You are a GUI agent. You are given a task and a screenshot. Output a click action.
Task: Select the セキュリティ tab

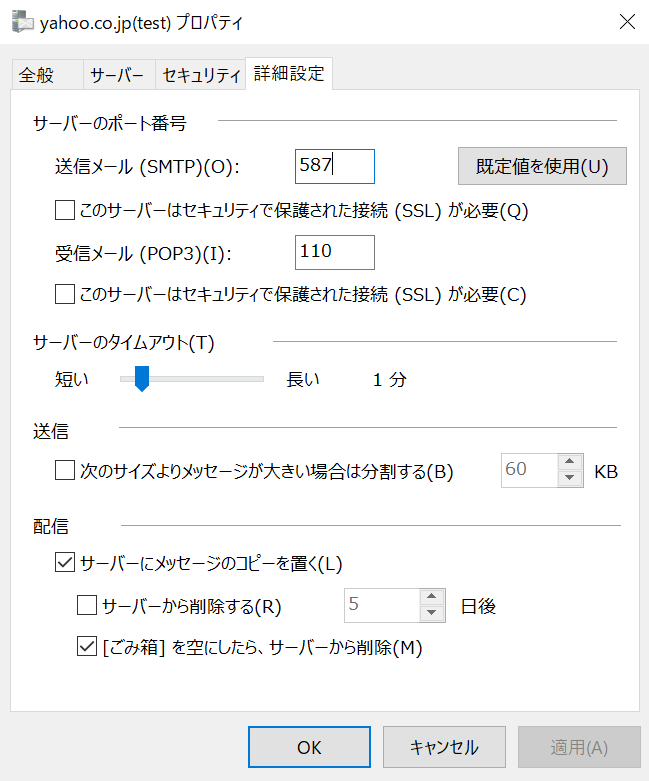202,75
